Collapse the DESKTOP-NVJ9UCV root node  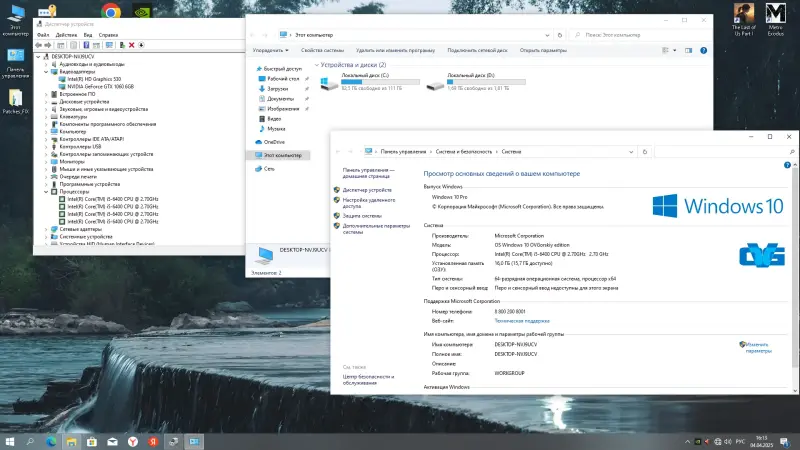38,57
